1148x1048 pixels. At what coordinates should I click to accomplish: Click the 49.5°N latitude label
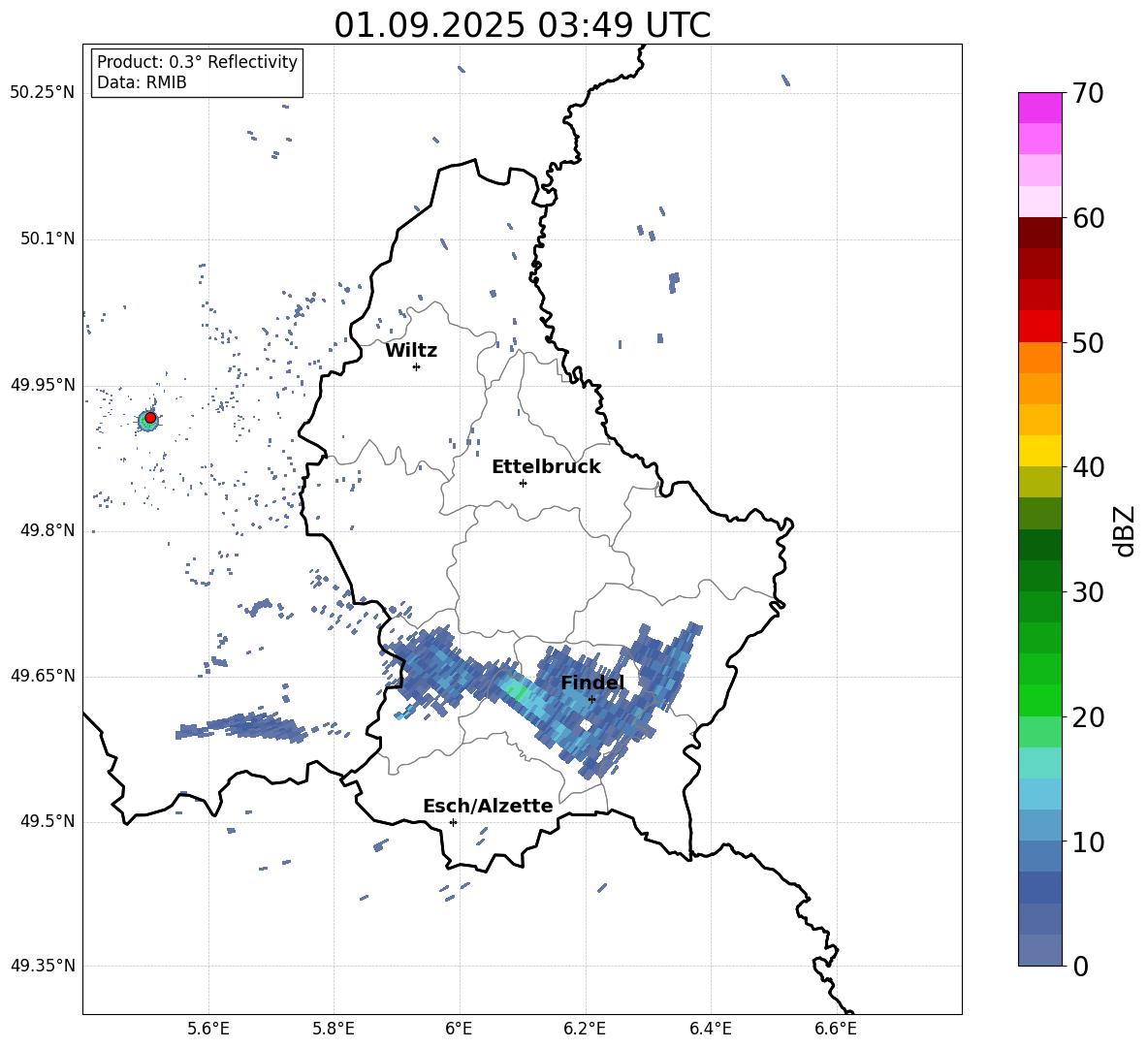point(47,821)
